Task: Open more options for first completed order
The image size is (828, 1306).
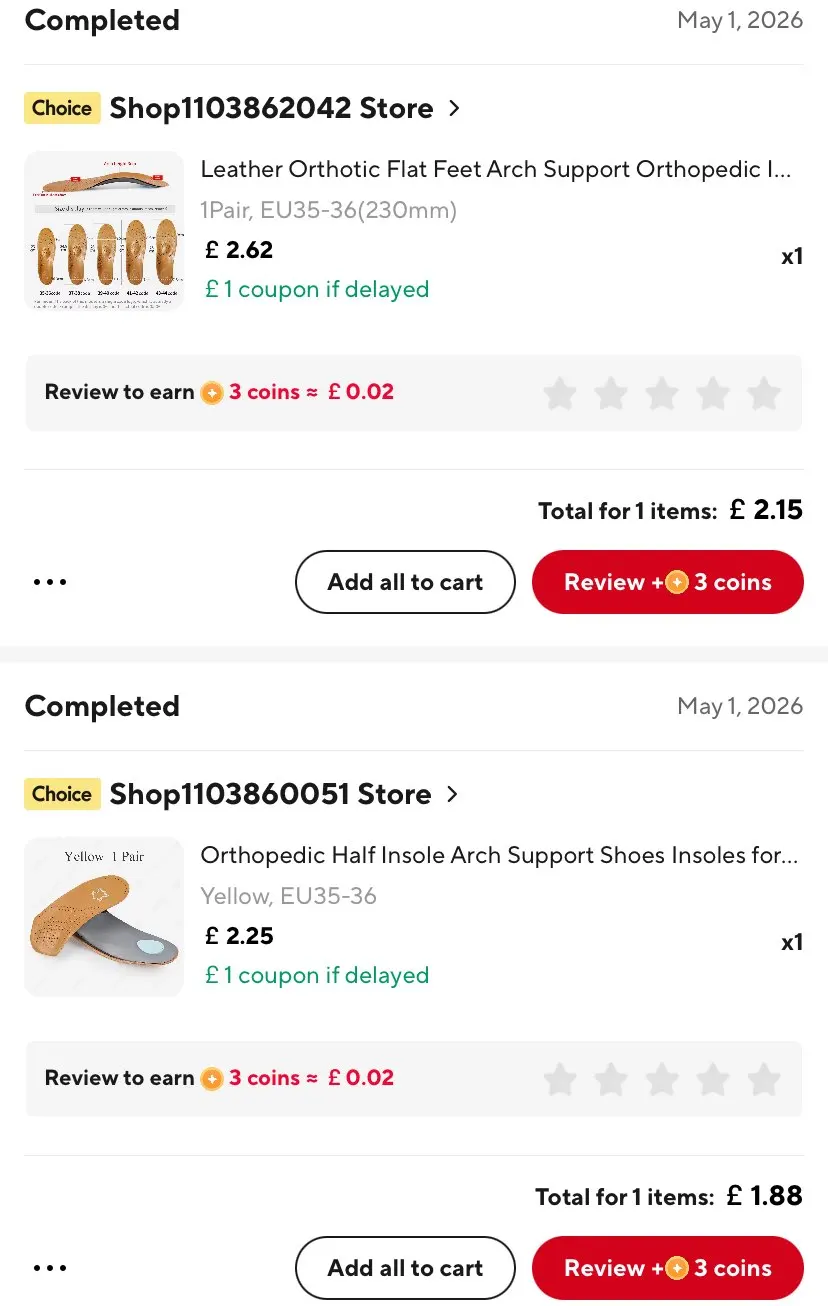Action: (x=50, y=582)
